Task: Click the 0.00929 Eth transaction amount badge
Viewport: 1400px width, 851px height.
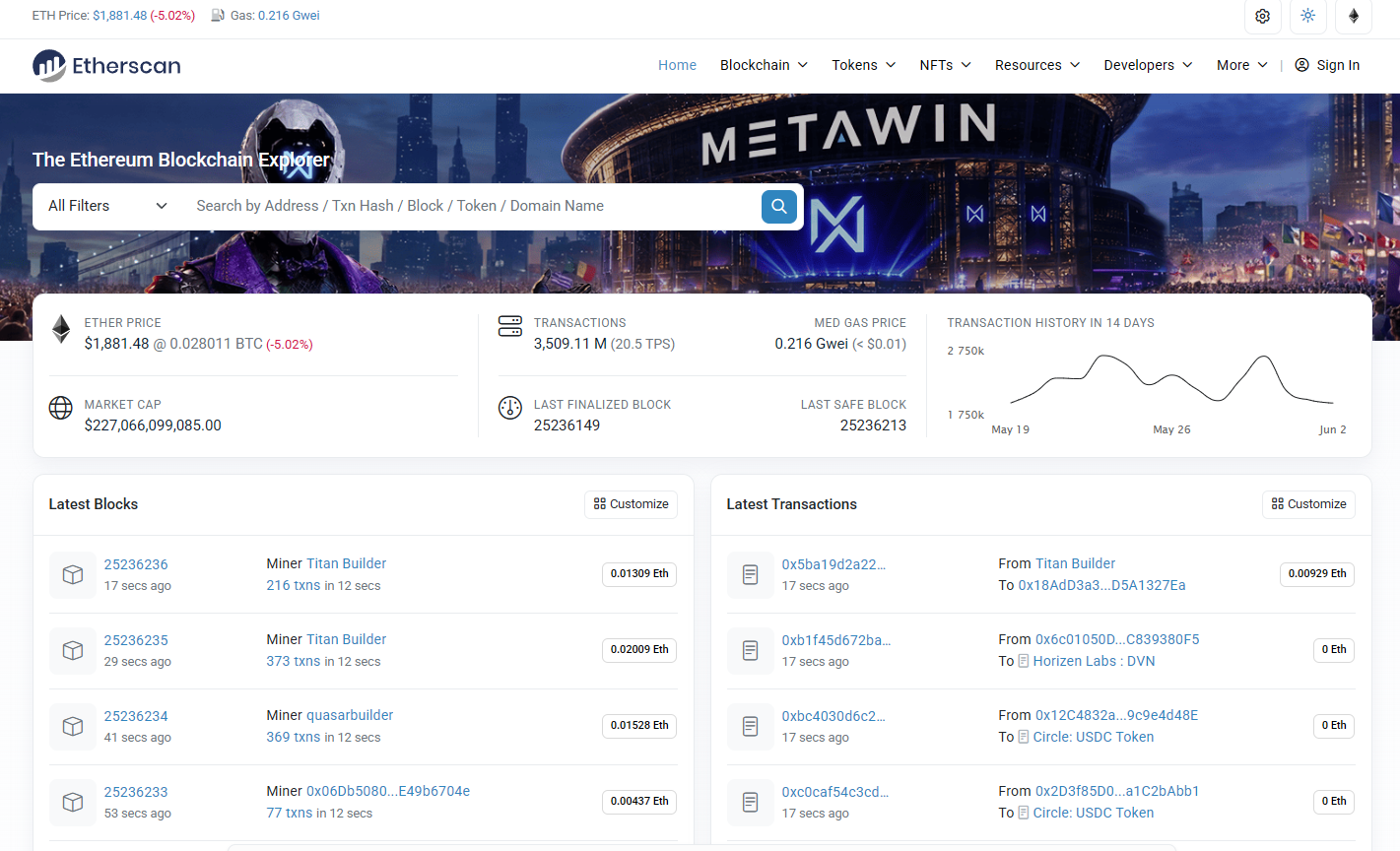Action: point(1317,574)
